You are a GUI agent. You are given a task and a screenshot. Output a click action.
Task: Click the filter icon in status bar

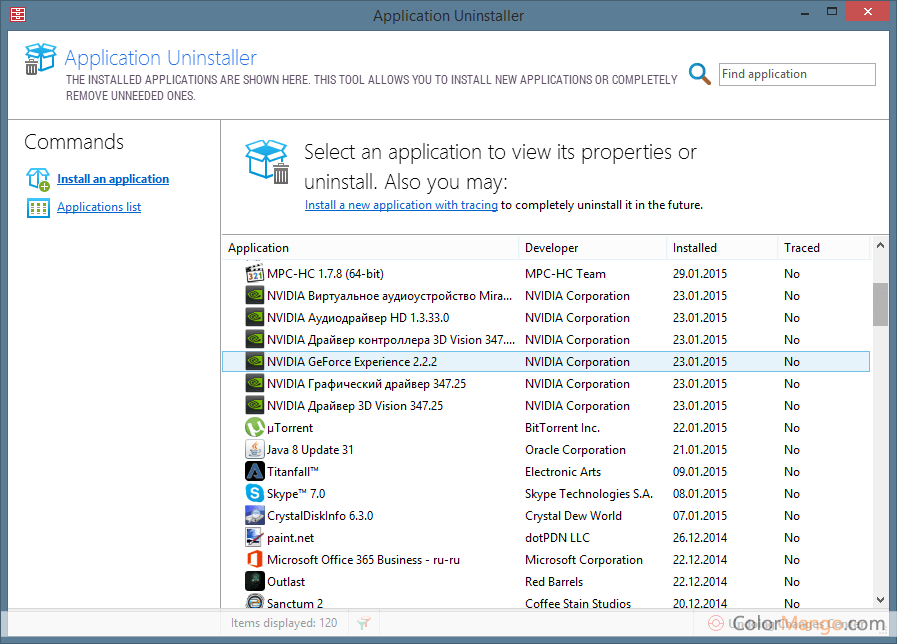click(x=363, y=623)
